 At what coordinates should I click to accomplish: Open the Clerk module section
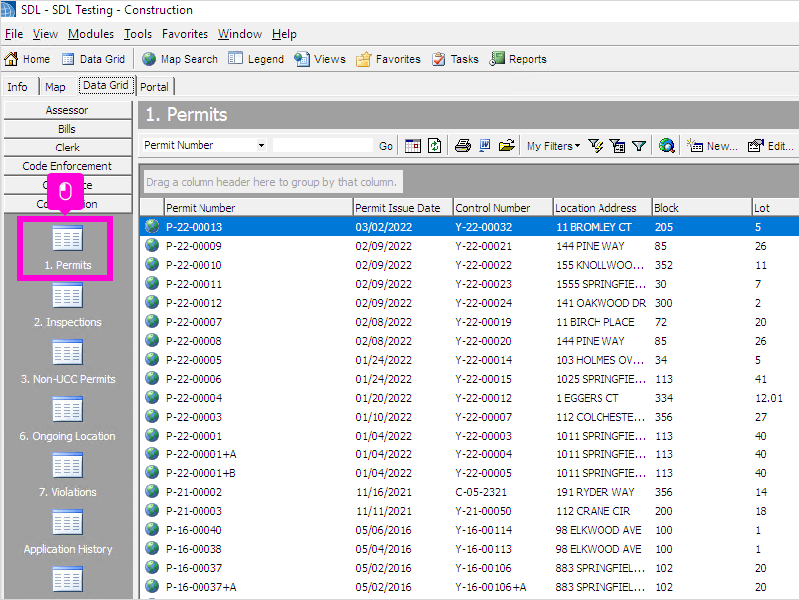(x=67, y=147)
